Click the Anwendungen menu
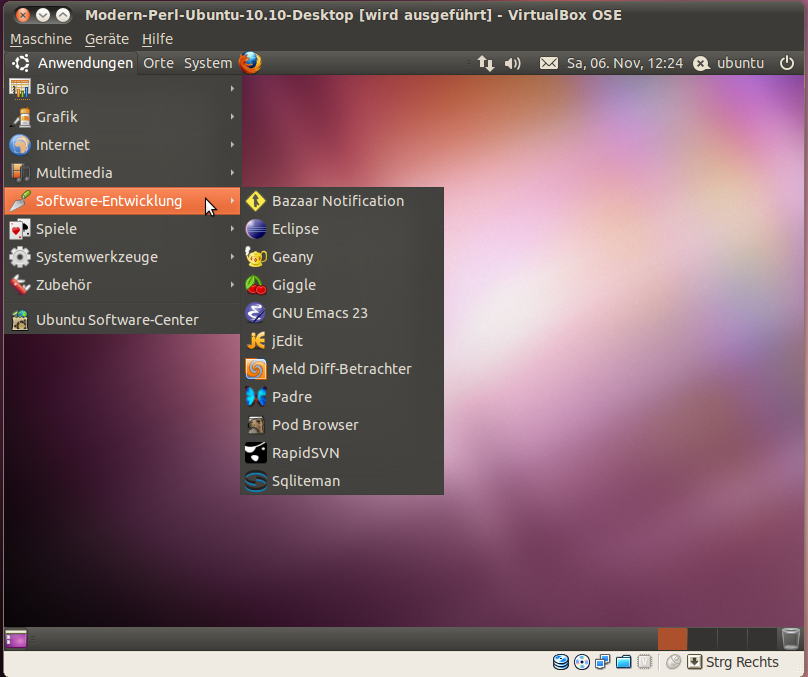 [x=72, y=63]
